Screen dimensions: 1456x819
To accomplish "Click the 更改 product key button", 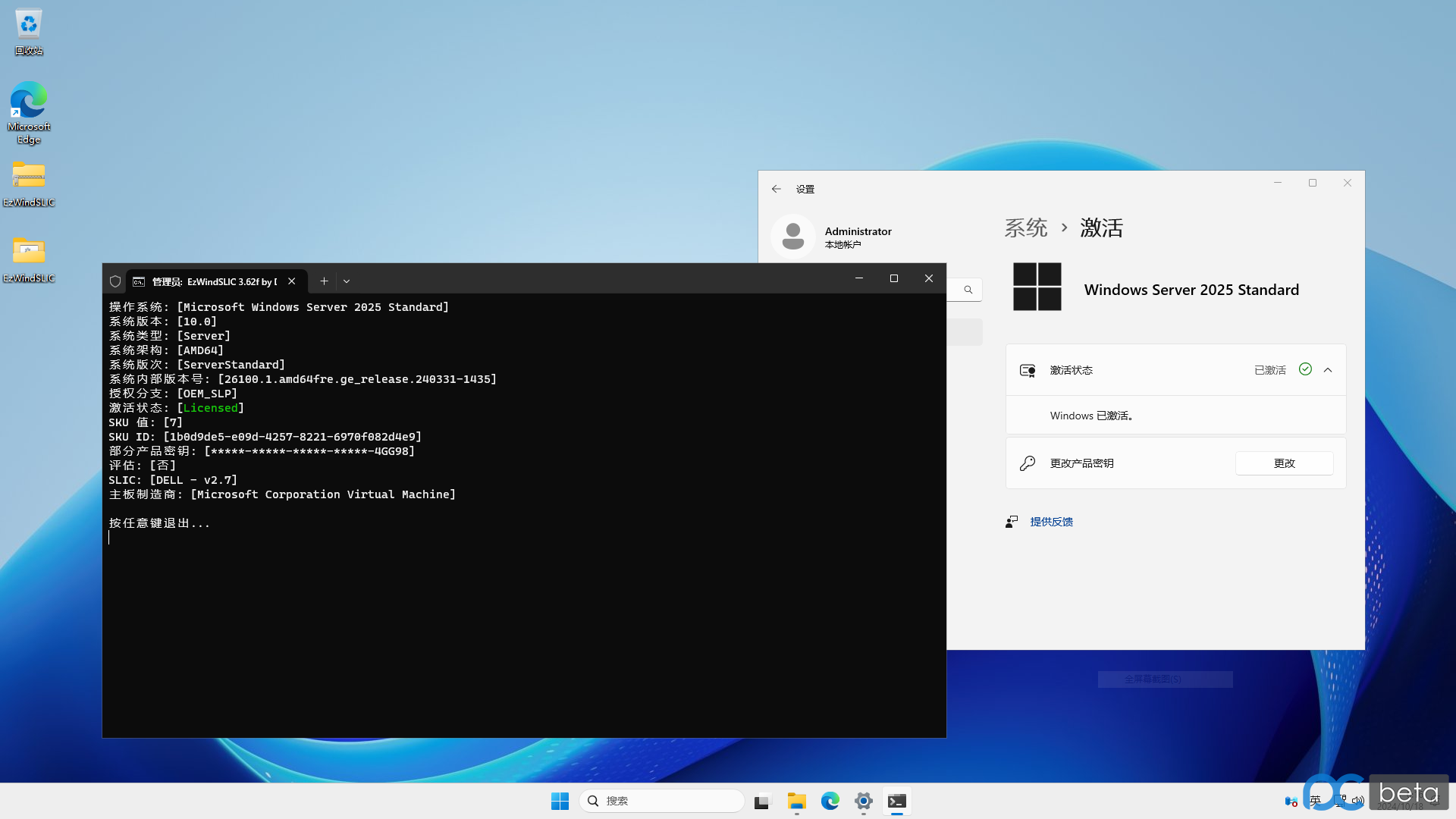I will [x=1285, y=463].
